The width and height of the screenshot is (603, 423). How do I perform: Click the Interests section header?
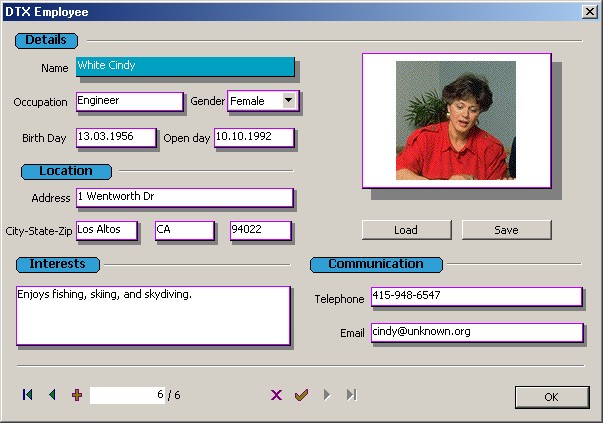[58, 265]
